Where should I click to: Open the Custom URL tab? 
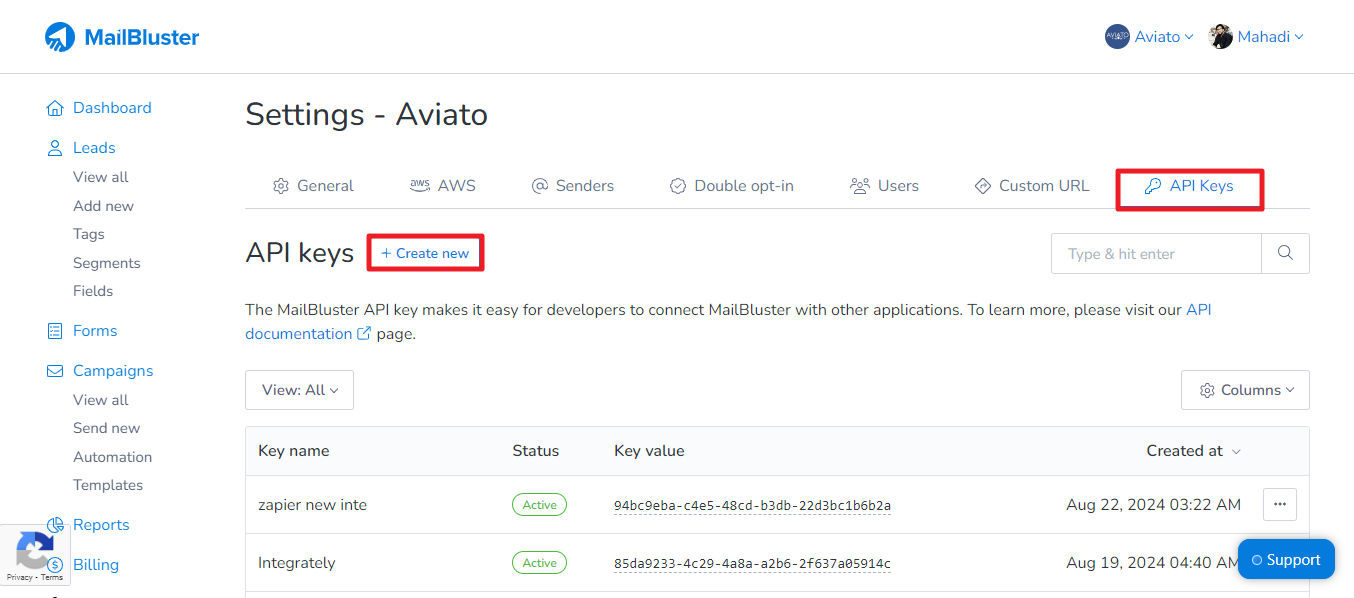(x=1032, y=186)
